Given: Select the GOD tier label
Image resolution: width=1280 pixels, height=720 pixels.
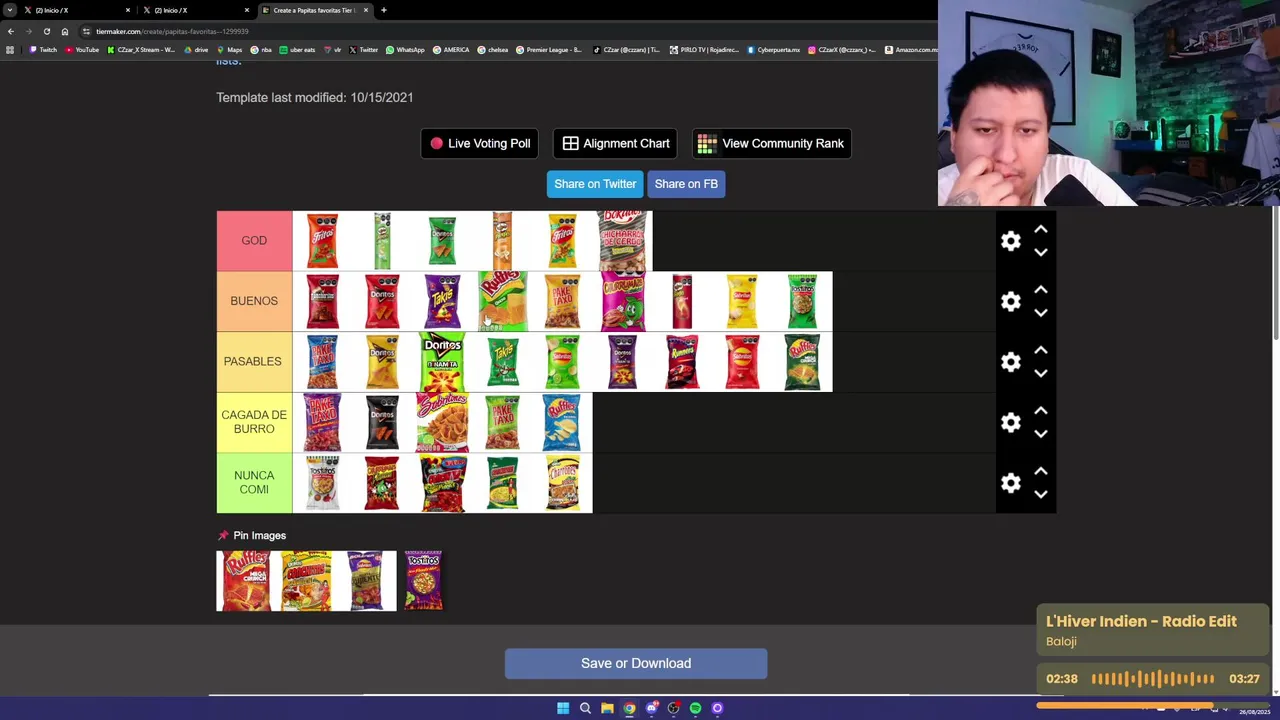Looking at the screenshot, I should (x=254, y=241).
